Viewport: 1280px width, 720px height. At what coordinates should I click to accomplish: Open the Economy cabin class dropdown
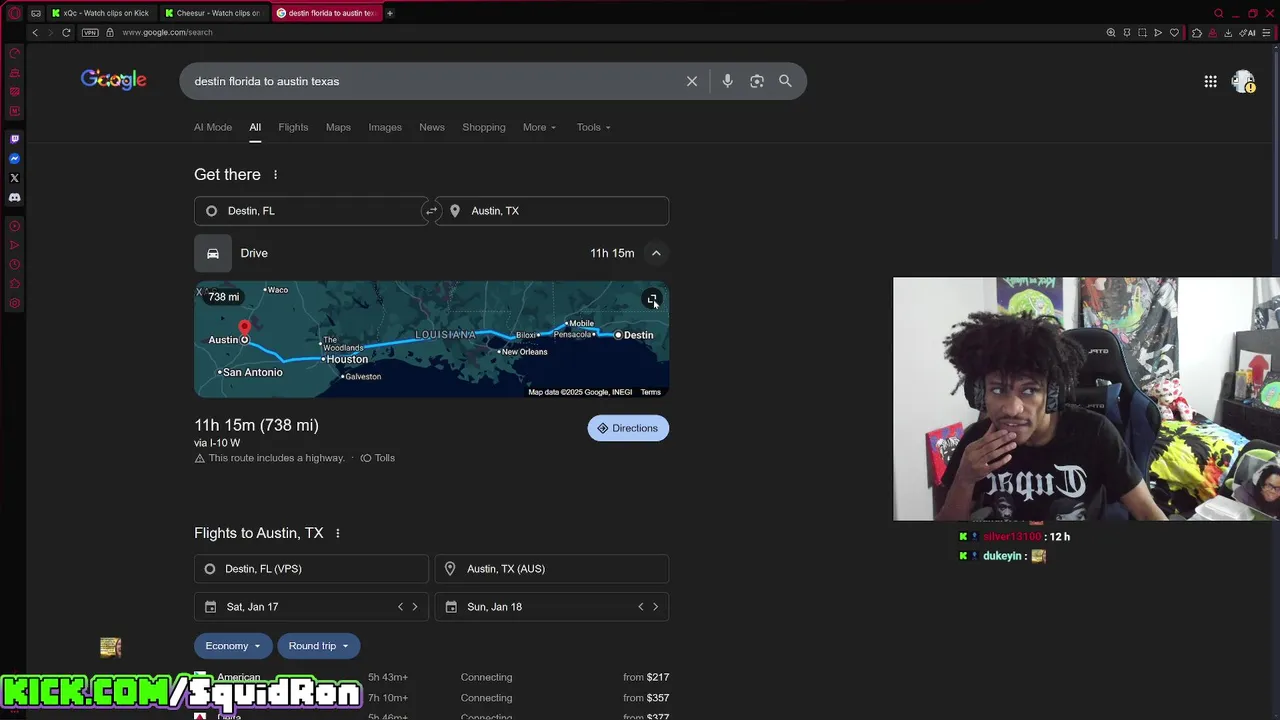click(232, 646)
